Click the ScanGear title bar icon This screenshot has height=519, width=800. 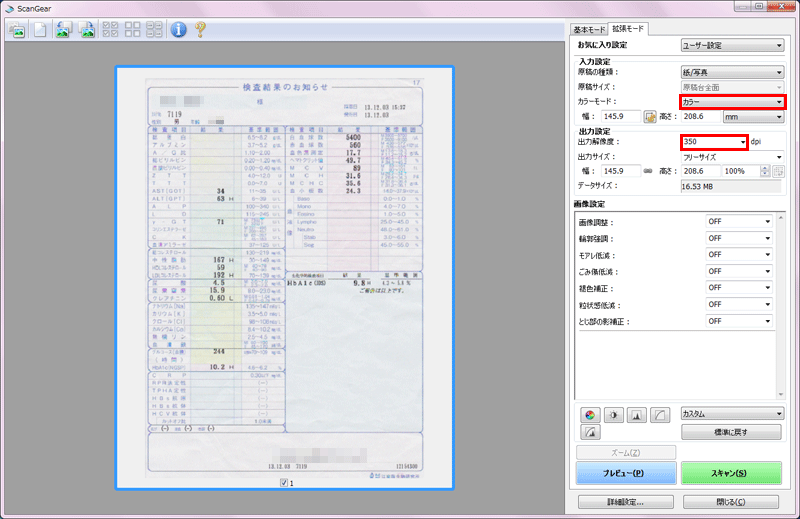pos(9,9)
